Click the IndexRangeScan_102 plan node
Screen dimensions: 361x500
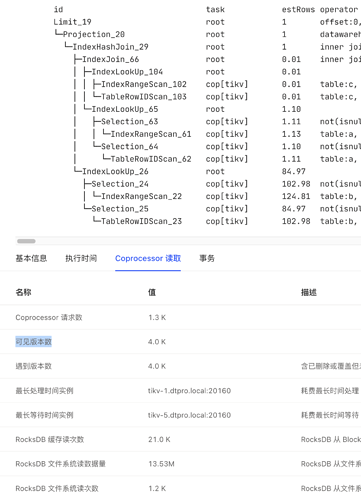(144, 84)
